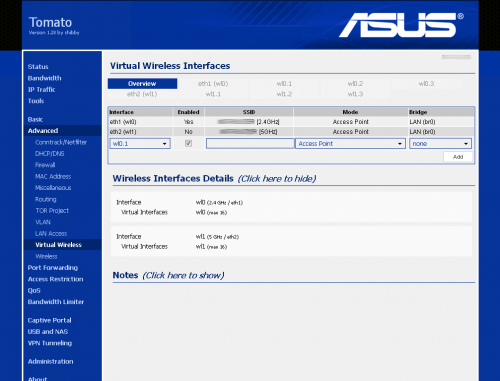Focus the empty SSID input field
The height and width of the screenshot is (381, 500).
[250, 144]
